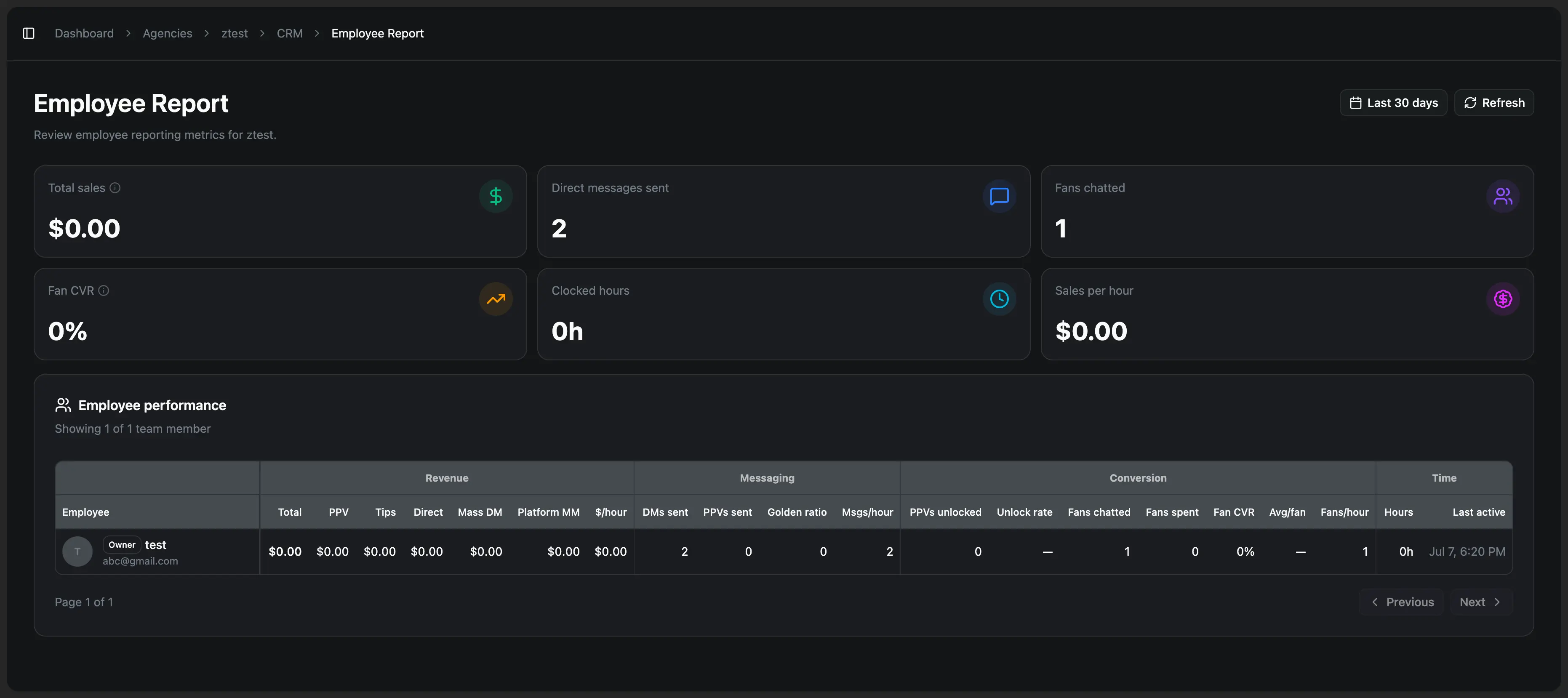Viewport: 1568px width, 698px height.
Task: Open Agencies breadcrumb link
Action: point(168,34)
